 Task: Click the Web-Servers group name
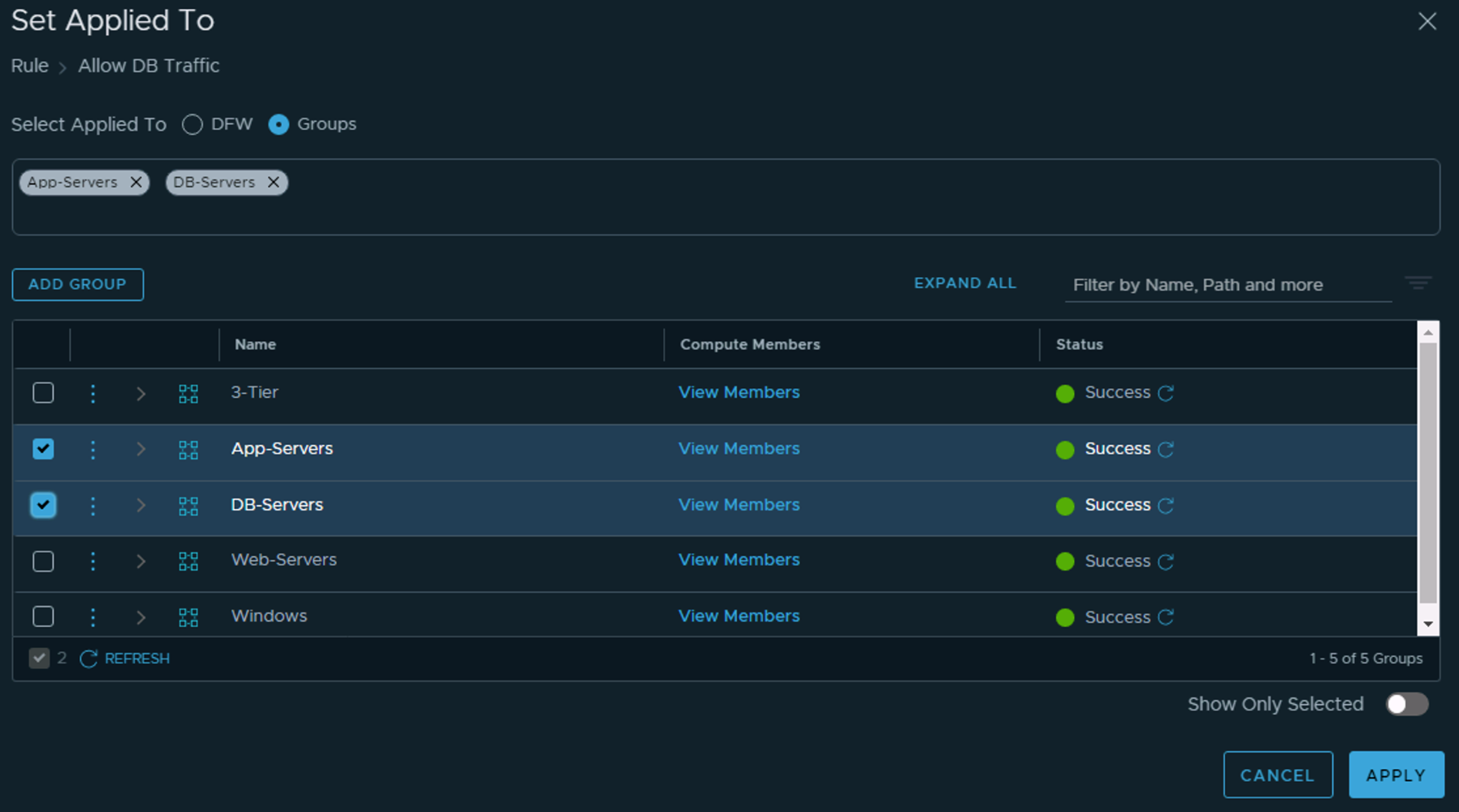tap(284, 559)
